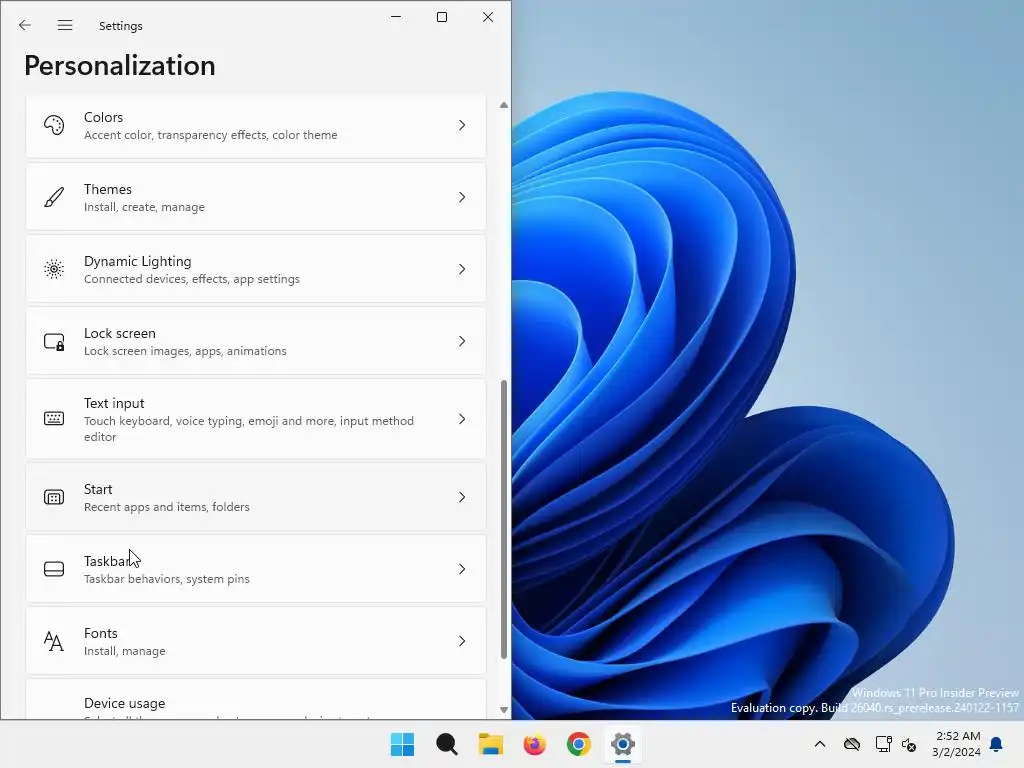Click the Colors palette icon
The height and width of the screenshot is (768, 1024).
(x=54, y=125)
